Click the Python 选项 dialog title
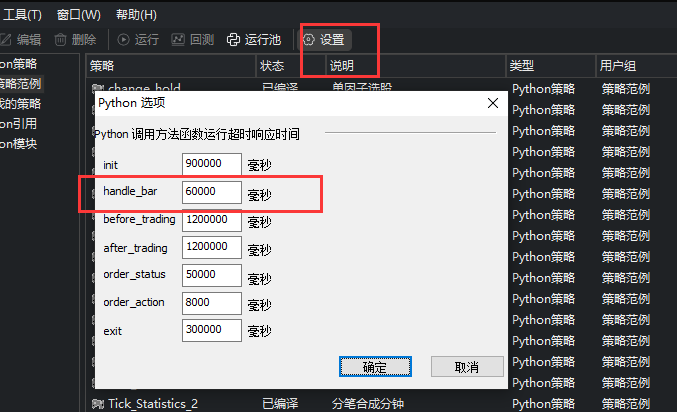Screen dimensions: 677x412 [132, 103]
